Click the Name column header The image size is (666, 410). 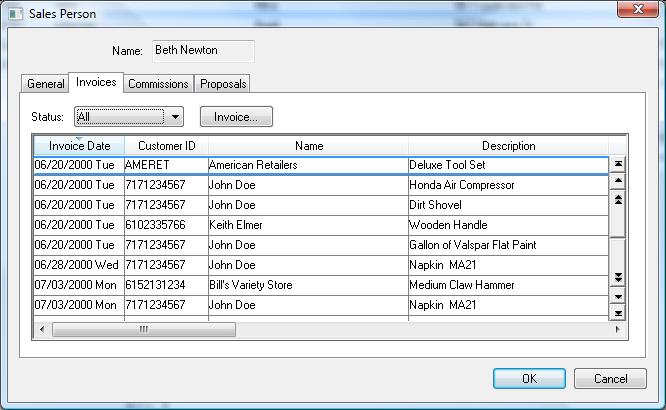tap(309, 146)
